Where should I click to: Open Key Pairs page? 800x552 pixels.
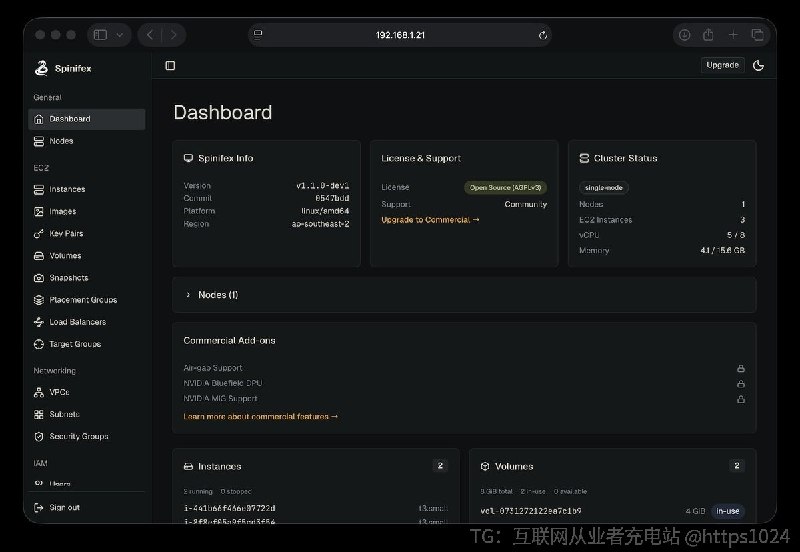click(87, 234)
